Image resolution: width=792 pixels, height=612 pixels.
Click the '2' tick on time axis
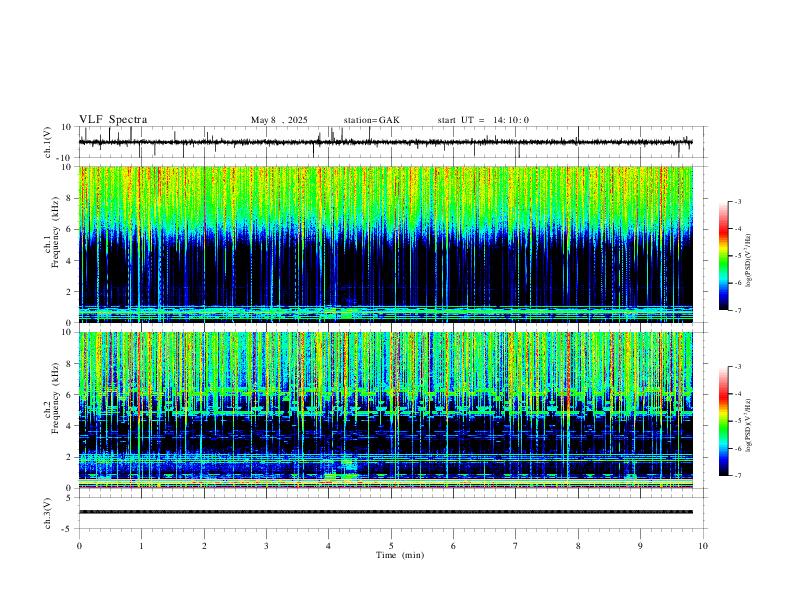[x=204, y=546]
